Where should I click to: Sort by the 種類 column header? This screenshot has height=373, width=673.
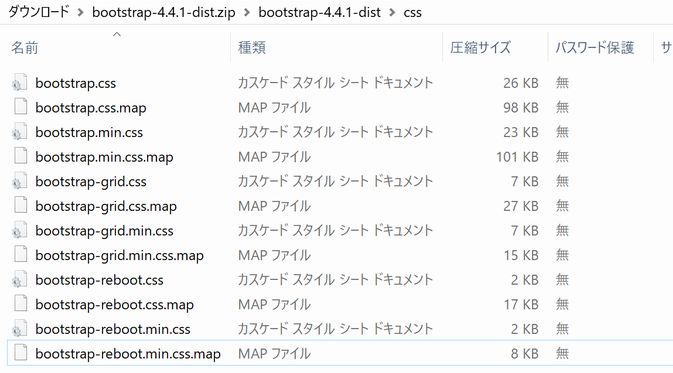click(252, 48)
